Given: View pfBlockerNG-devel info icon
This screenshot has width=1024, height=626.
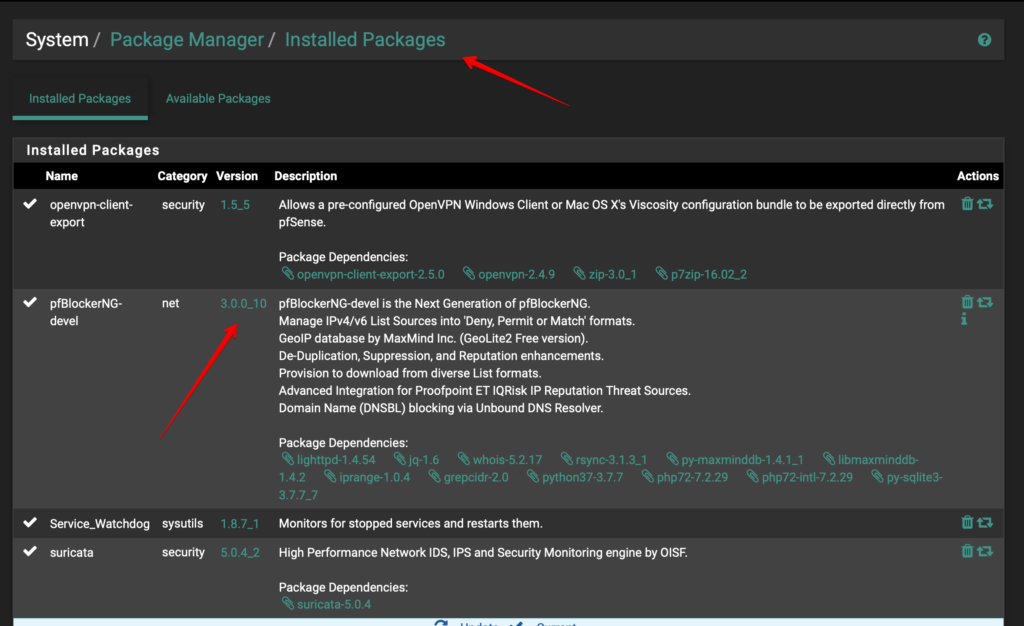Looking at the screenshot, I should click(964, 319).
